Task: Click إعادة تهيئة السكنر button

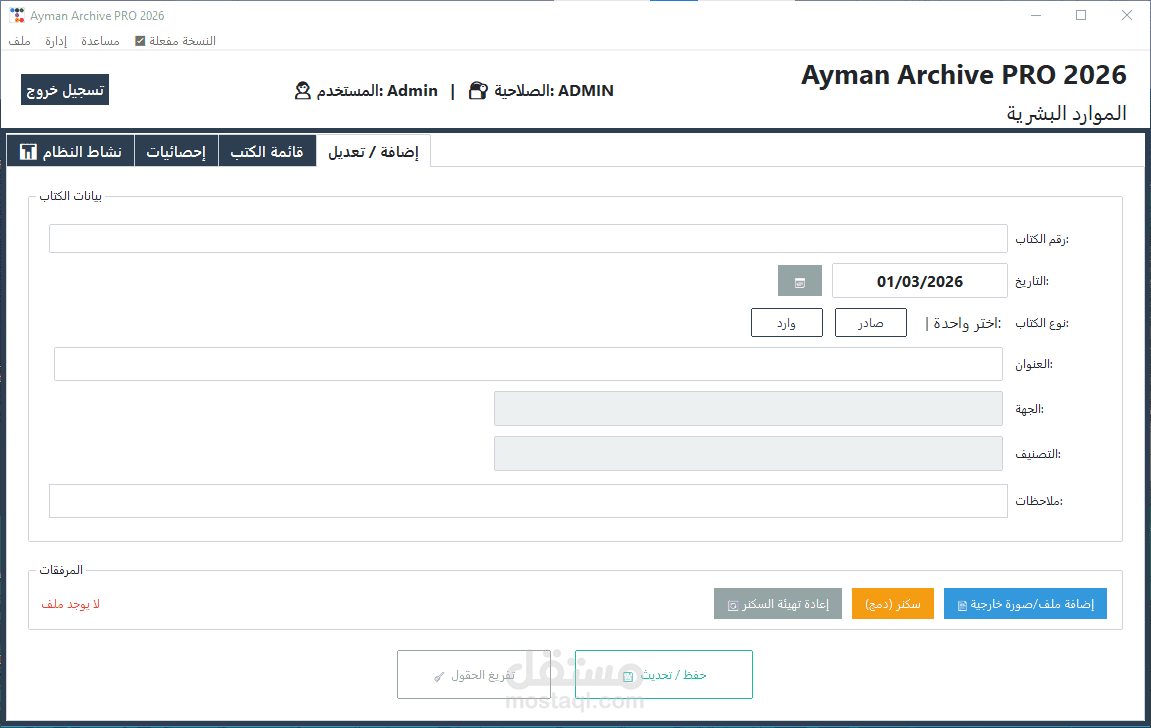Action: coord(778,604)
